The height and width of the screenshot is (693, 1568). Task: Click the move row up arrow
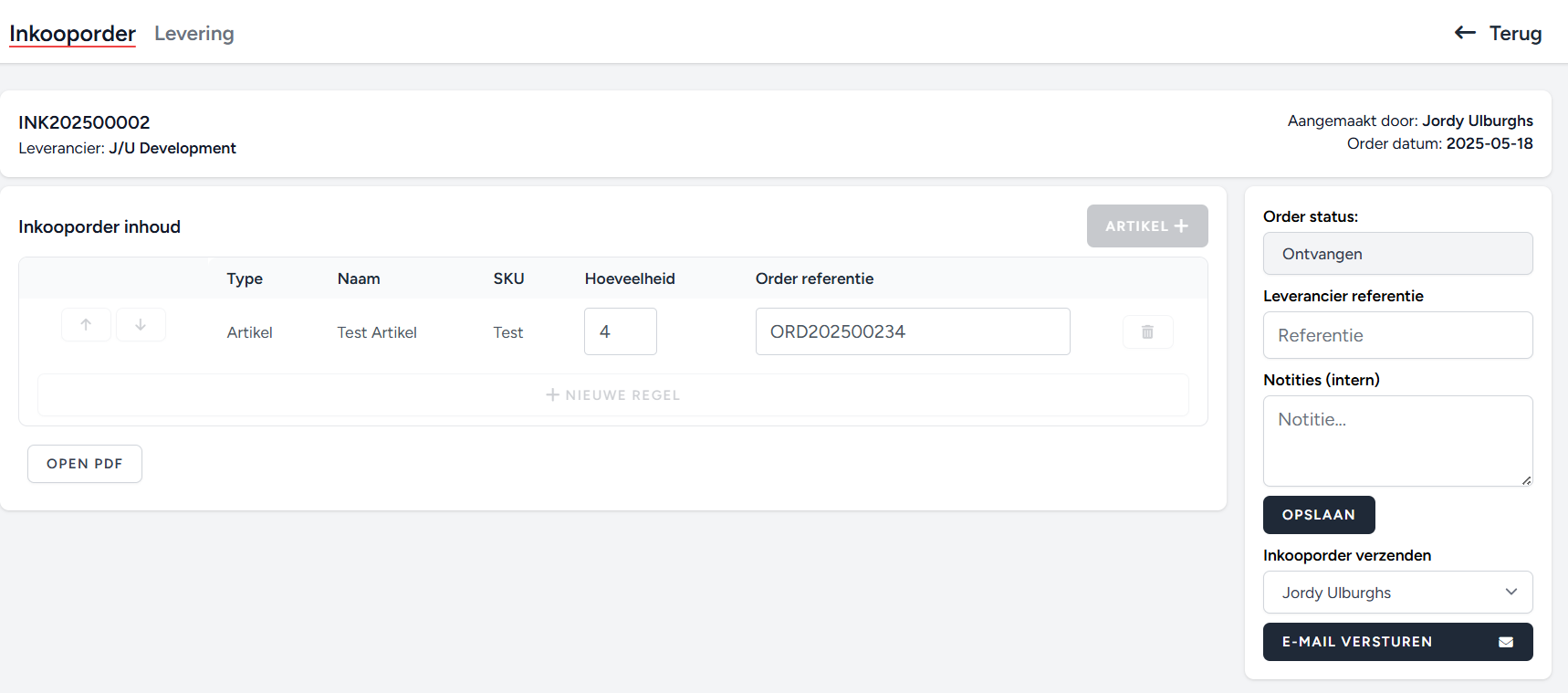point(86,325)
